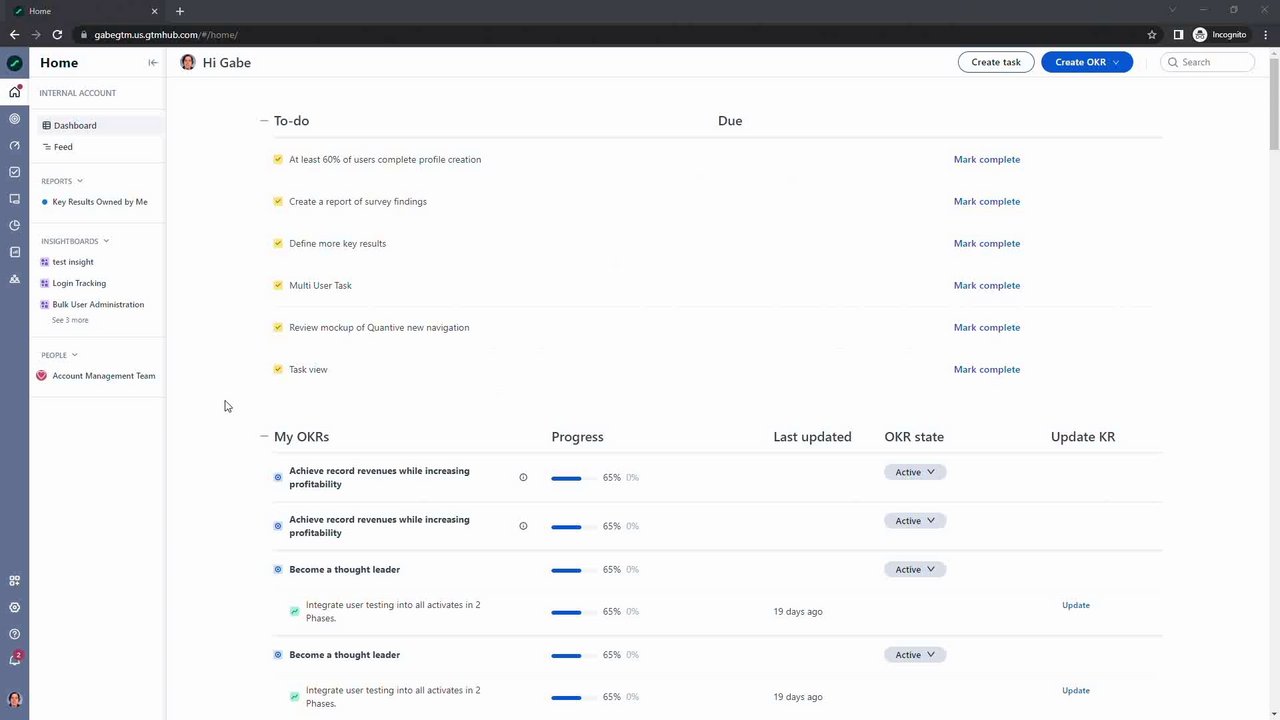Switch to the Feed view

[63, 147]
